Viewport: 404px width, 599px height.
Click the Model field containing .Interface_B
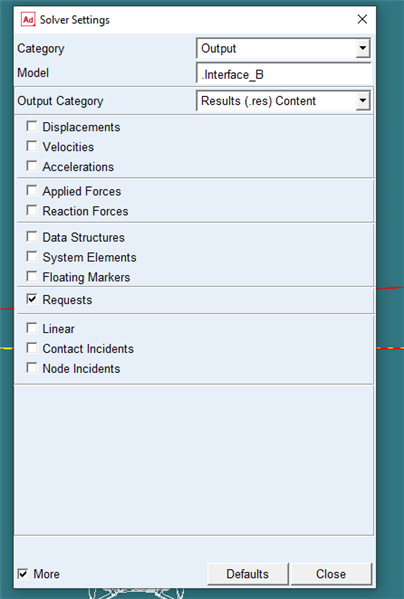click(x=284, y=74)
